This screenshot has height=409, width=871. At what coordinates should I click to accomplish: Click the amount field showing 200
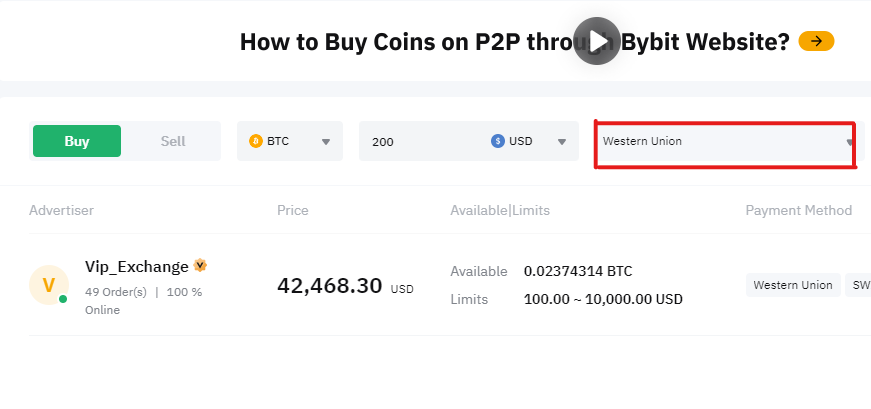[424, 142]
